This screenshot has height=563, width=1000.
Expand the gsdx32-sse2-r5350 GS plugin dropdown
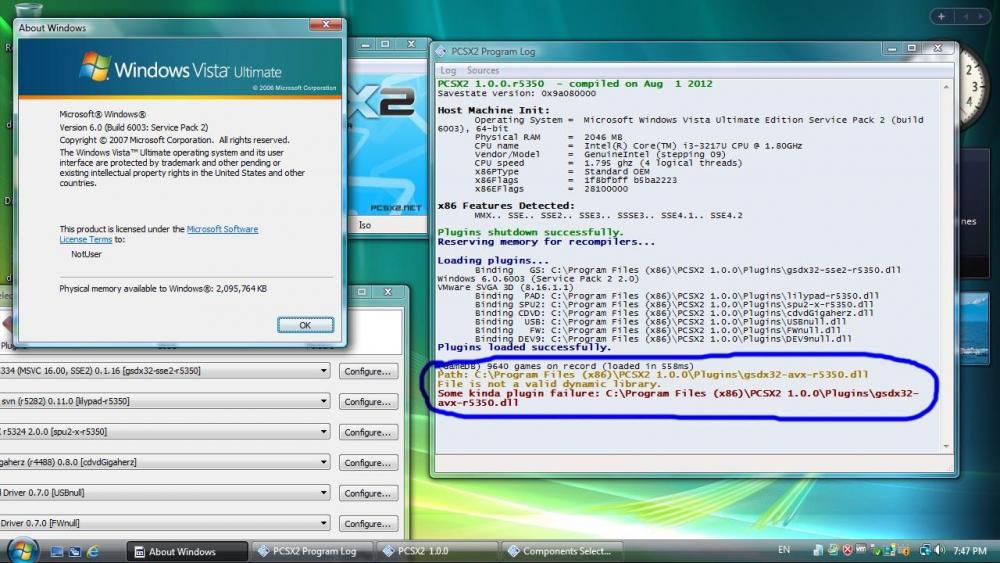[323, 371]
